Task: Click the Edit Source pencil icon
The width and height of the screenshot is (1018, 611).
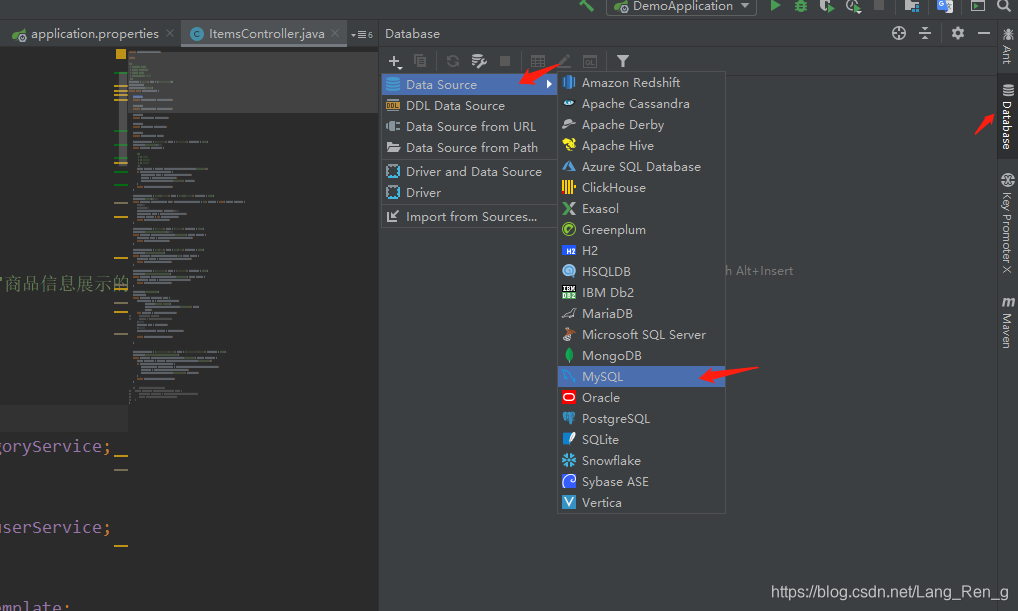Action: pos(564,61)
